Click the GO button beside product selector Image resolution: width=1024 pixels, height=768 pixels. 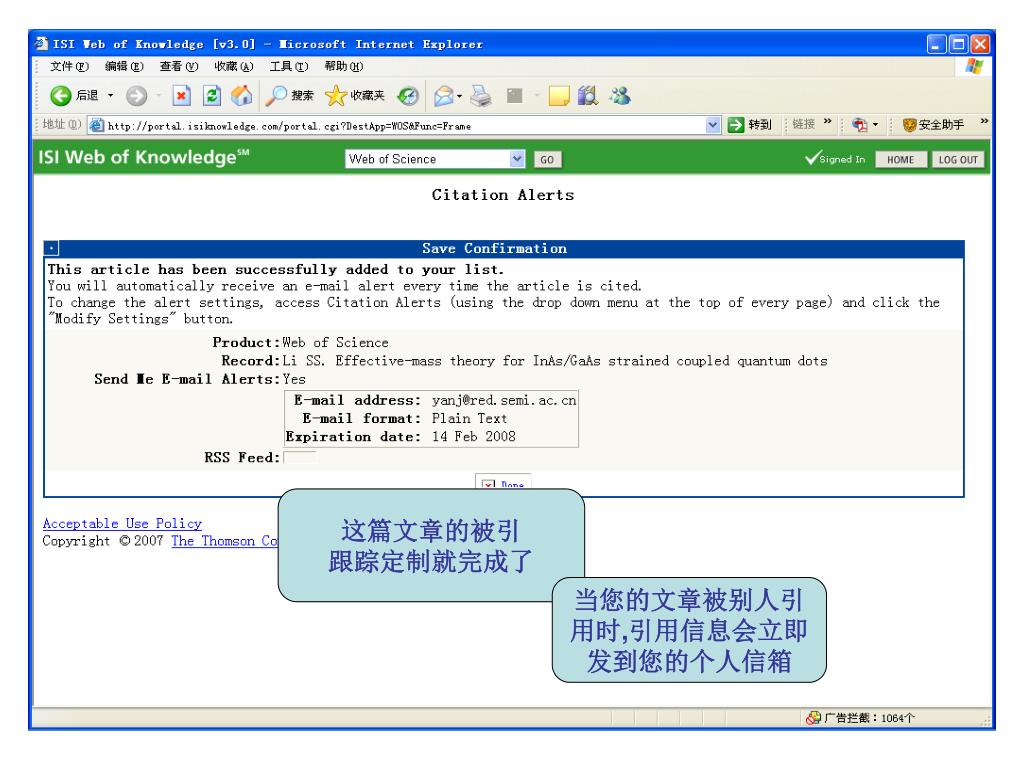547,159
